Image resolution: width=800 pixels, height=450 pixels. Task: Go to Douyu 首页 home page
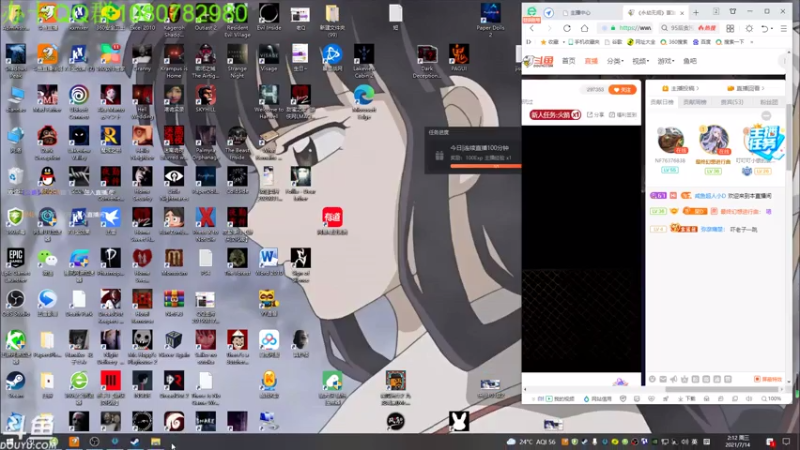tap(568, 61)
